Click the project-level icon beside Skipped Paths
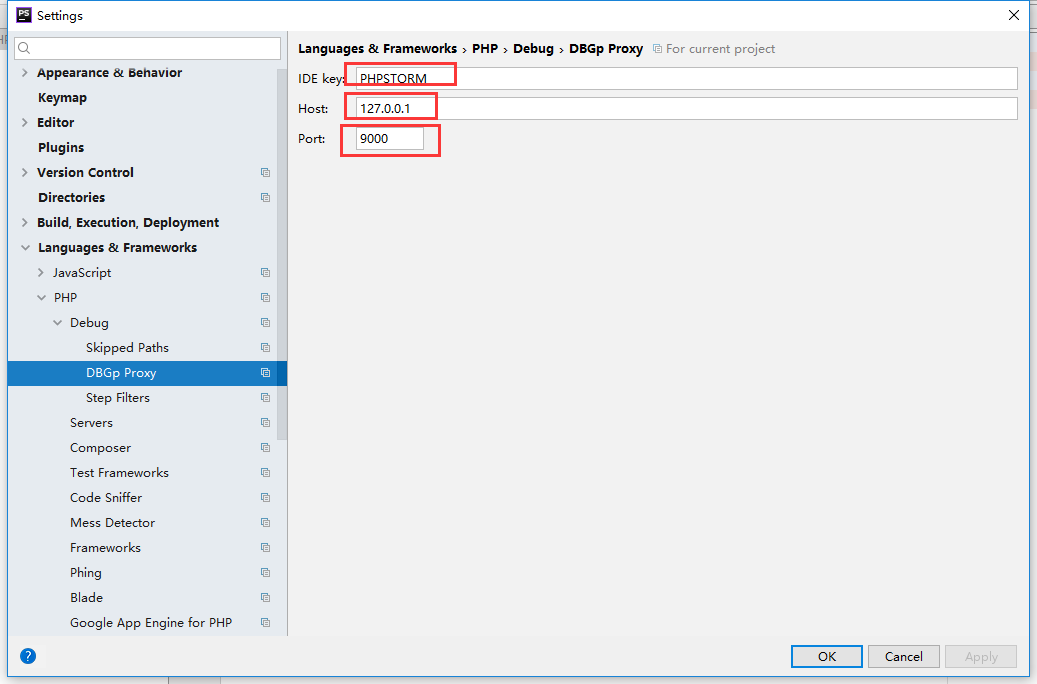This screenshot has width=1037, height=684. coord(265,348)
